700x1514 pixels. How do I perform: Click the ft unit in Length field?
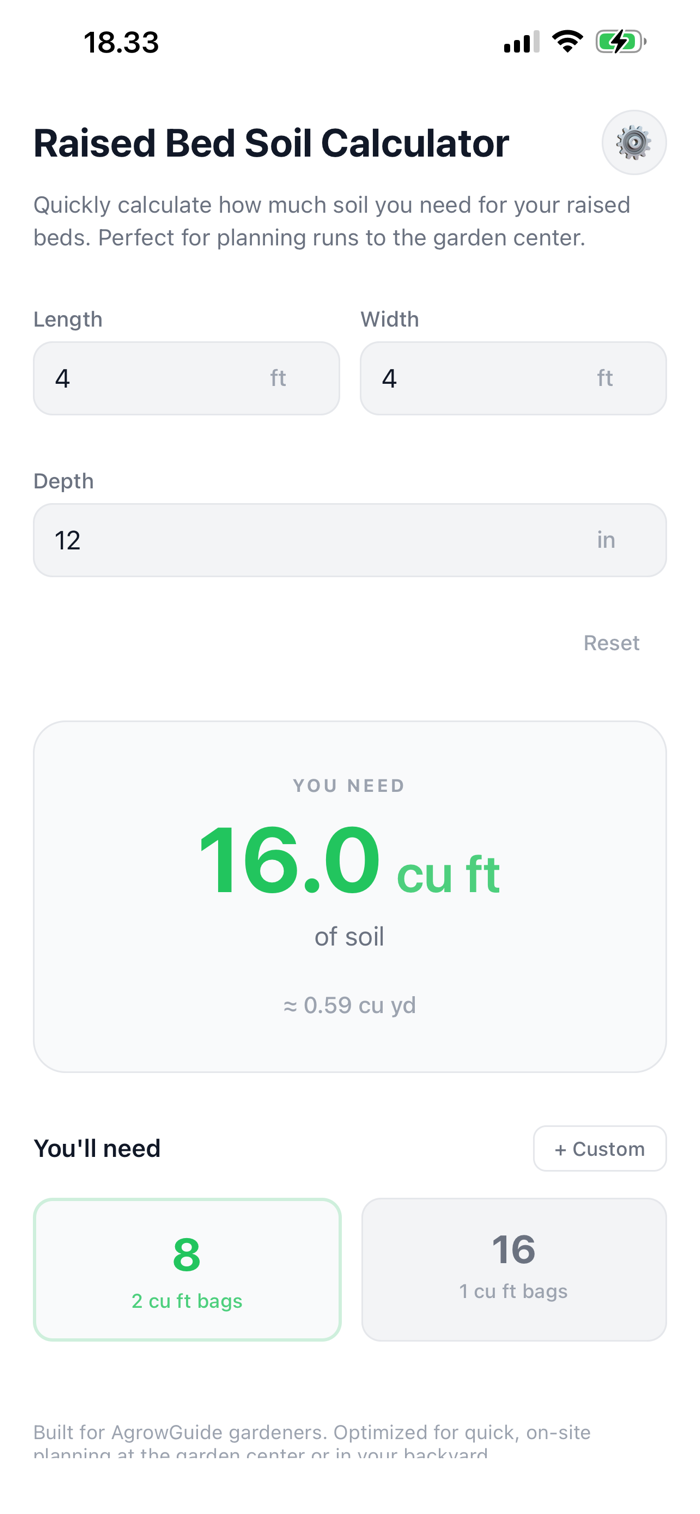coord(278,378)
